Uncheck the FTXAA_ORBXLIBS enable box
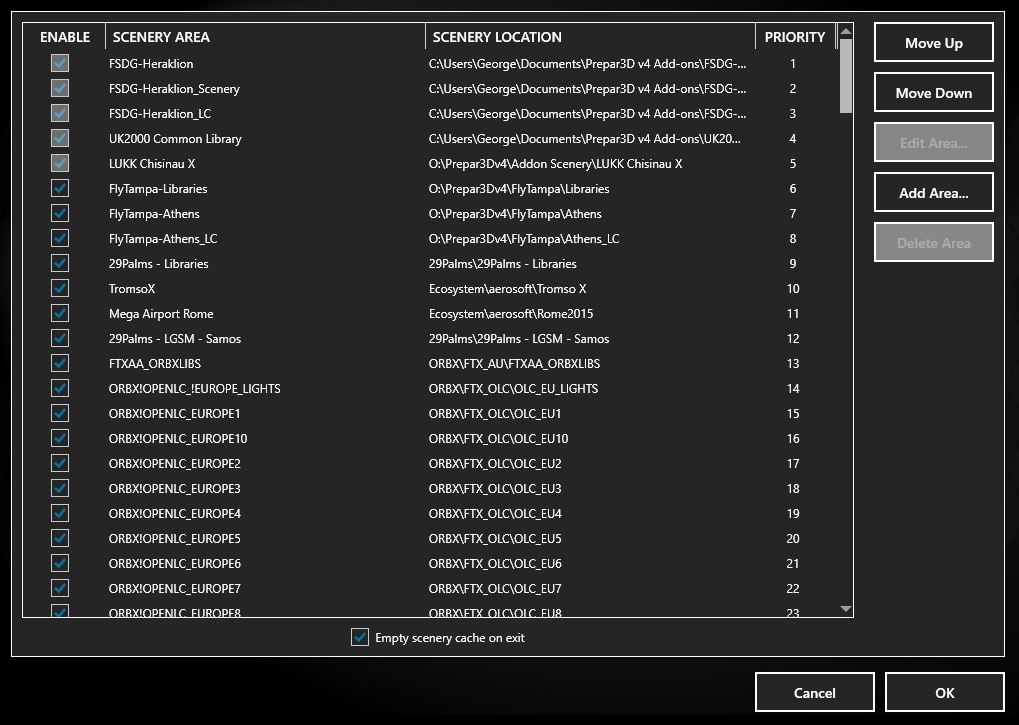This screenshot has width=1019, height=725. pyautogui.click(x=60, y=364)
